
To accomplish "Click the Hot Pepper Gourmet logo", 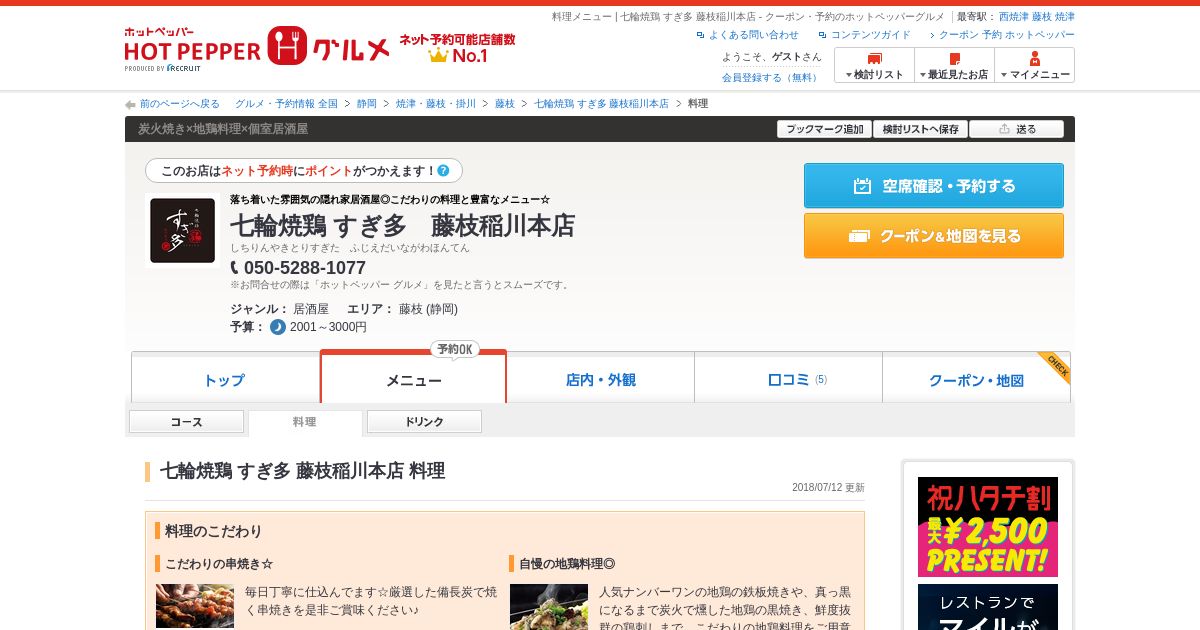I will [257, 48].
